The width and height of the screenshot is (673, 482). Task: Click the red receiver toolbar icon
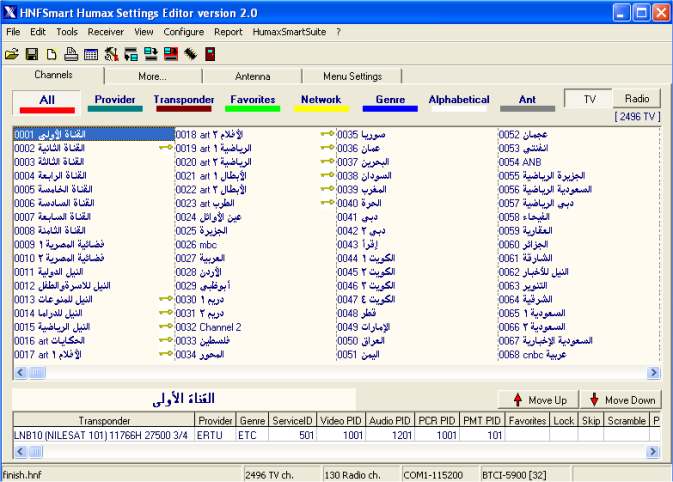click(170, 54)
